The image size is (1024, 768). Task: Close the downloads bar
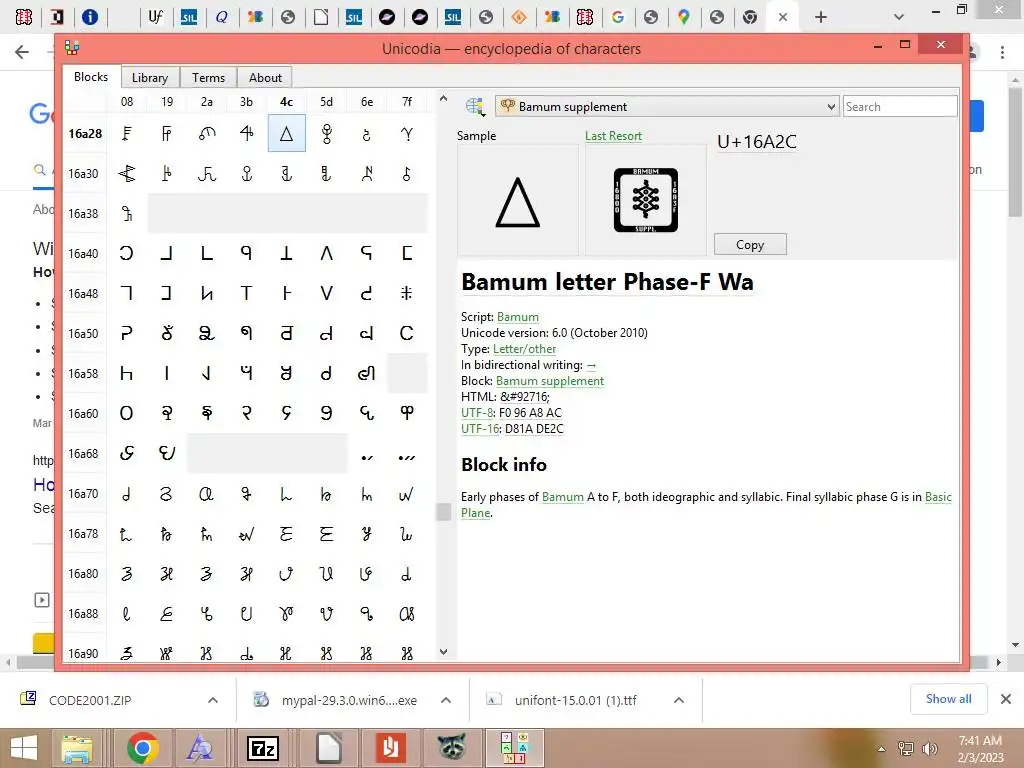click(x=1006, y=699)
